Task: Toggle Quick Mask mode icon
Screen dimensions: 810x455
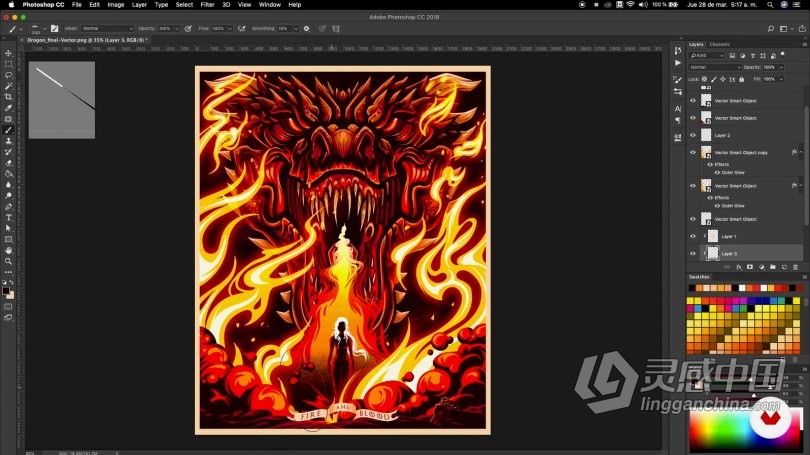Action: [x=8, y=307]
